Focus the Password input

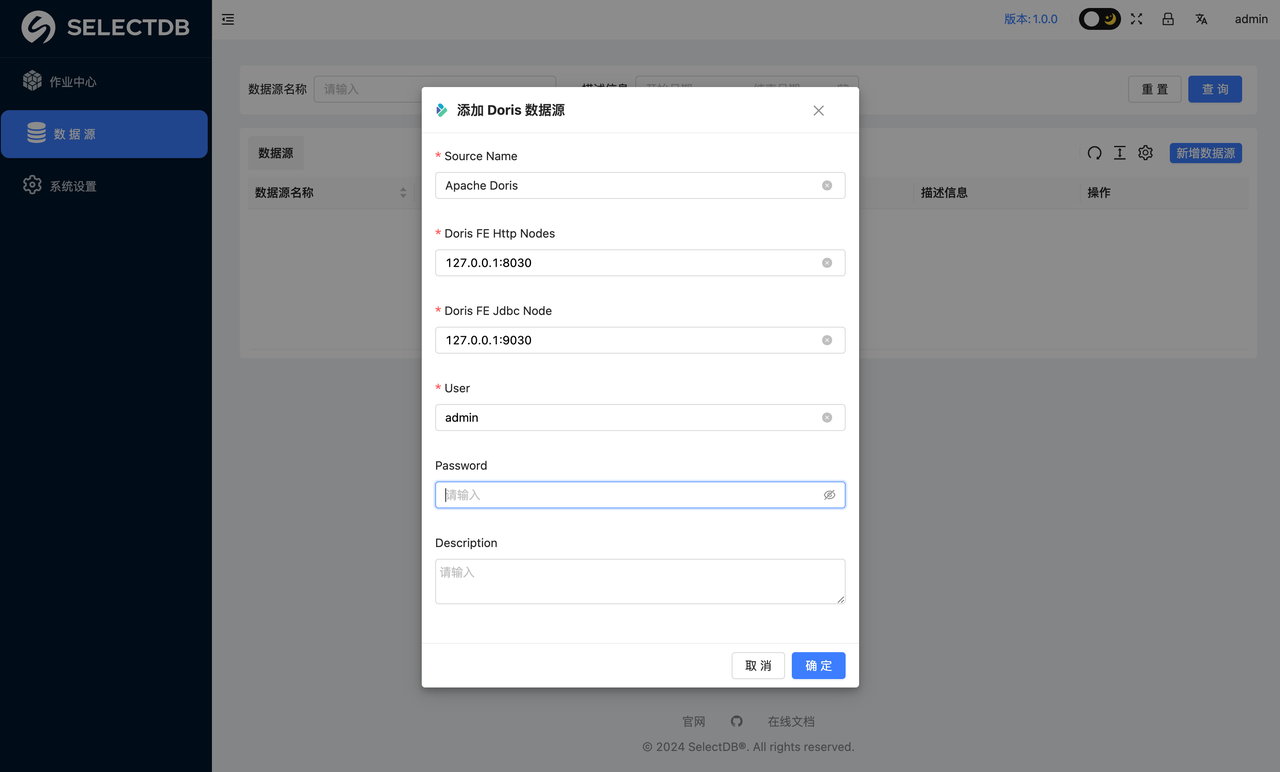pyautogui.click(x=640, y=495)
